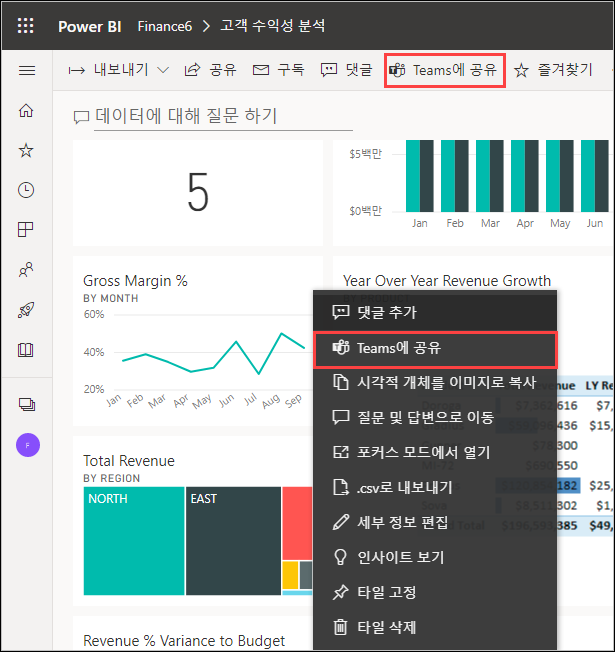Click the $5백만 axis label

[366, 154]
